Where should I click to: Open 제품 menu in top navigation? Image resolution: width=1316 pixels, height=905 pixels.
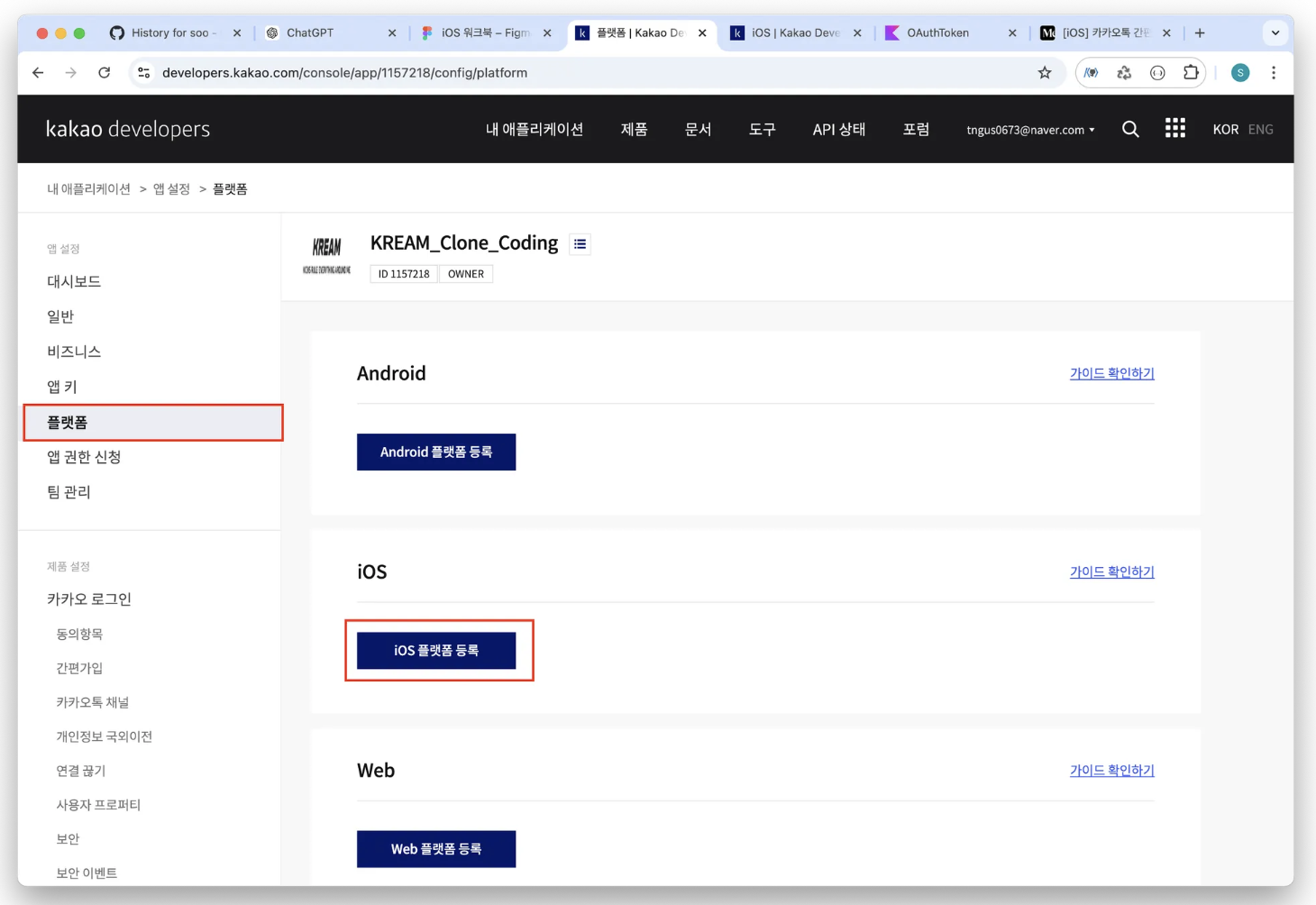(x=635, y=129)
